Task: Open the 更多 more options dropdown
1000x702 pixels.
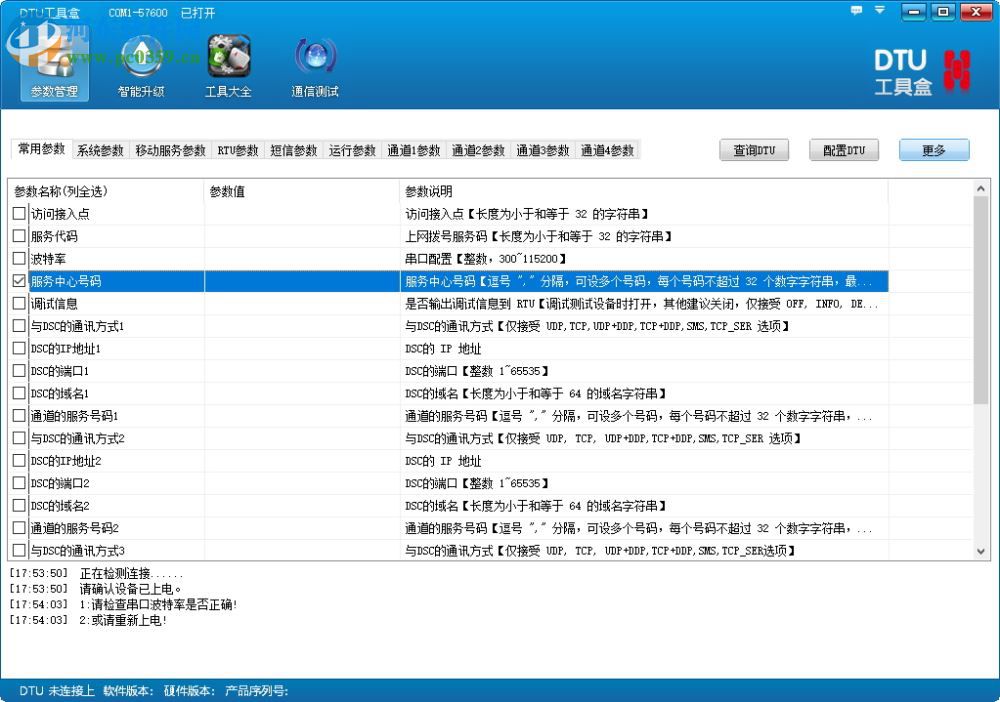Action: [x=934, y=150]
